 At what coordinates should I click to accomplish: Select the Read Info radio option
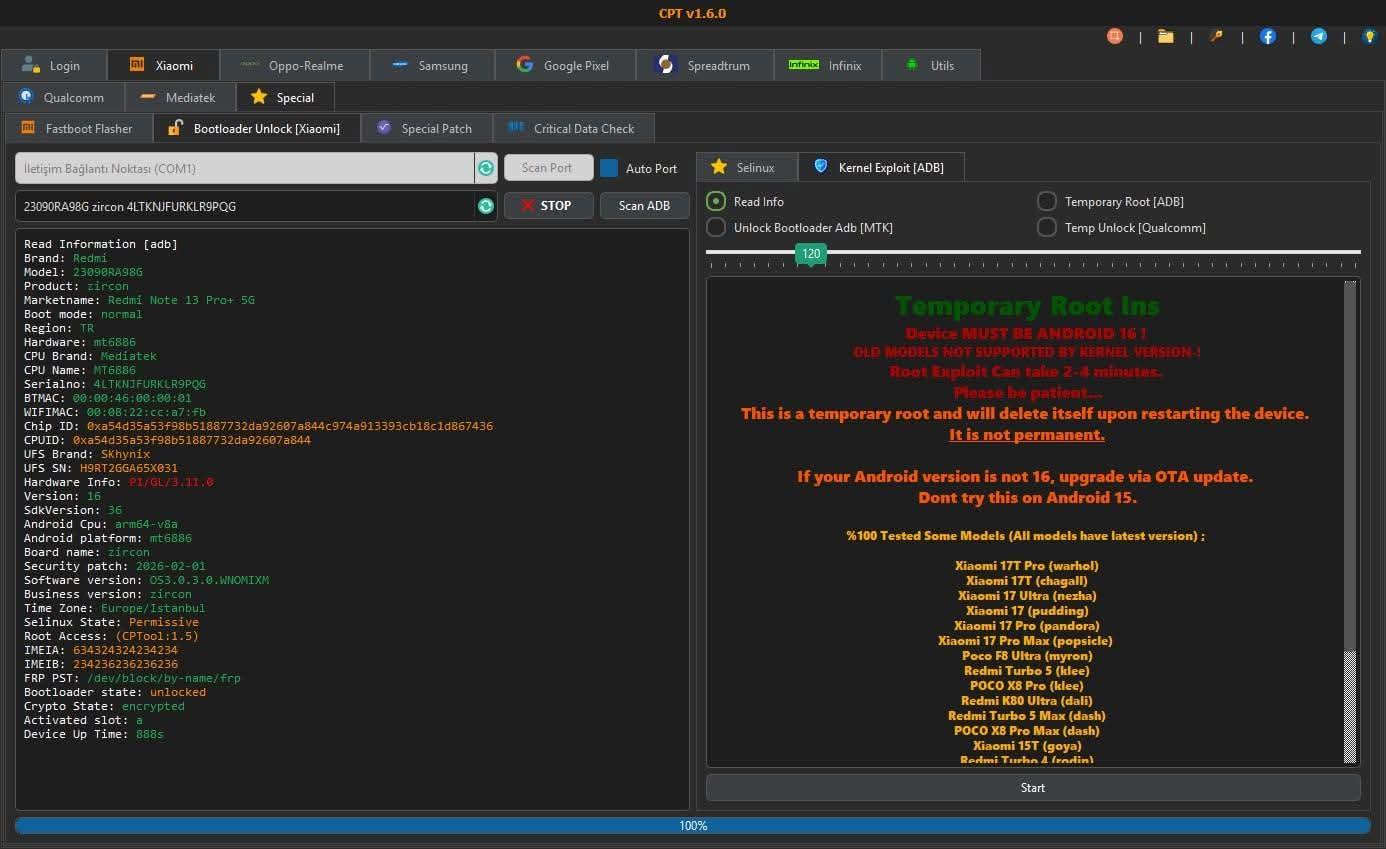(716, 201)
